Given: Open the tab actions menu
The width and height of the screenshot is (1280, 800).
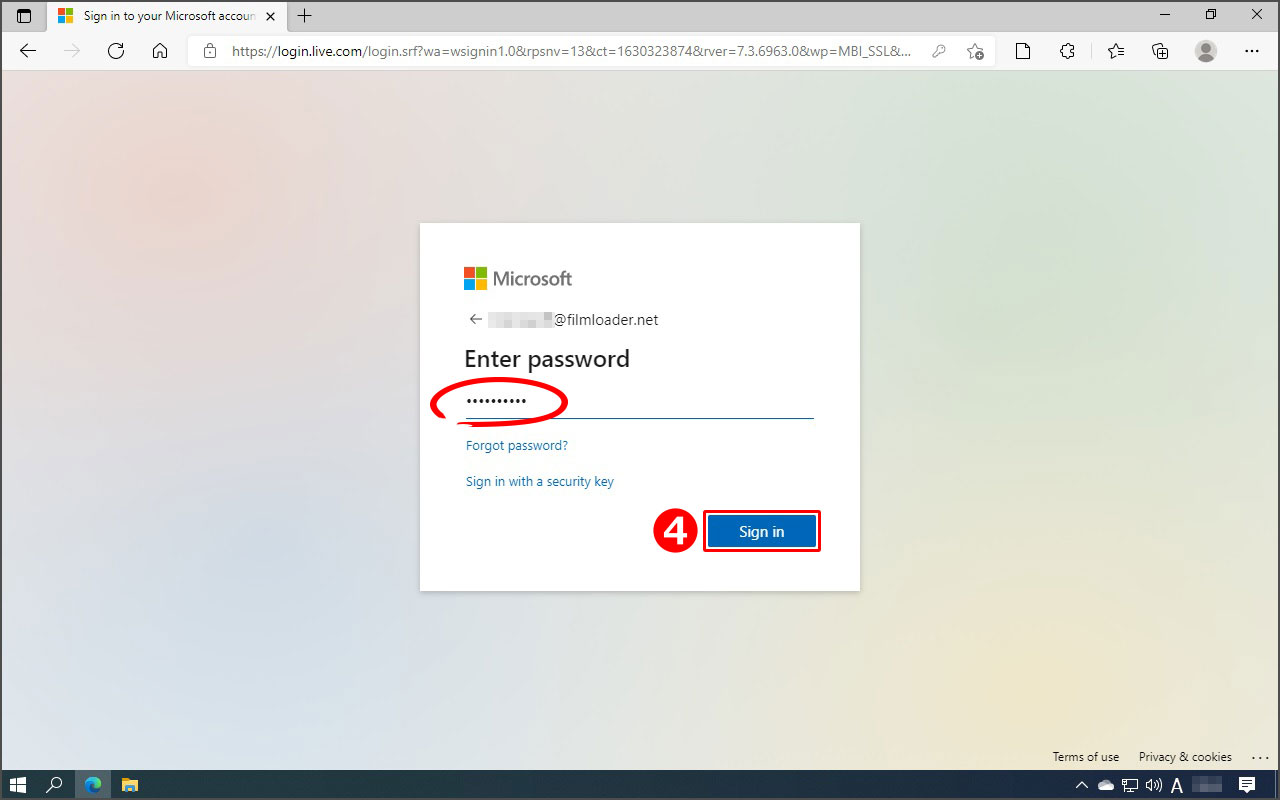Looking at the screenshot, I should pyautogui.click(x=24, y=16).
